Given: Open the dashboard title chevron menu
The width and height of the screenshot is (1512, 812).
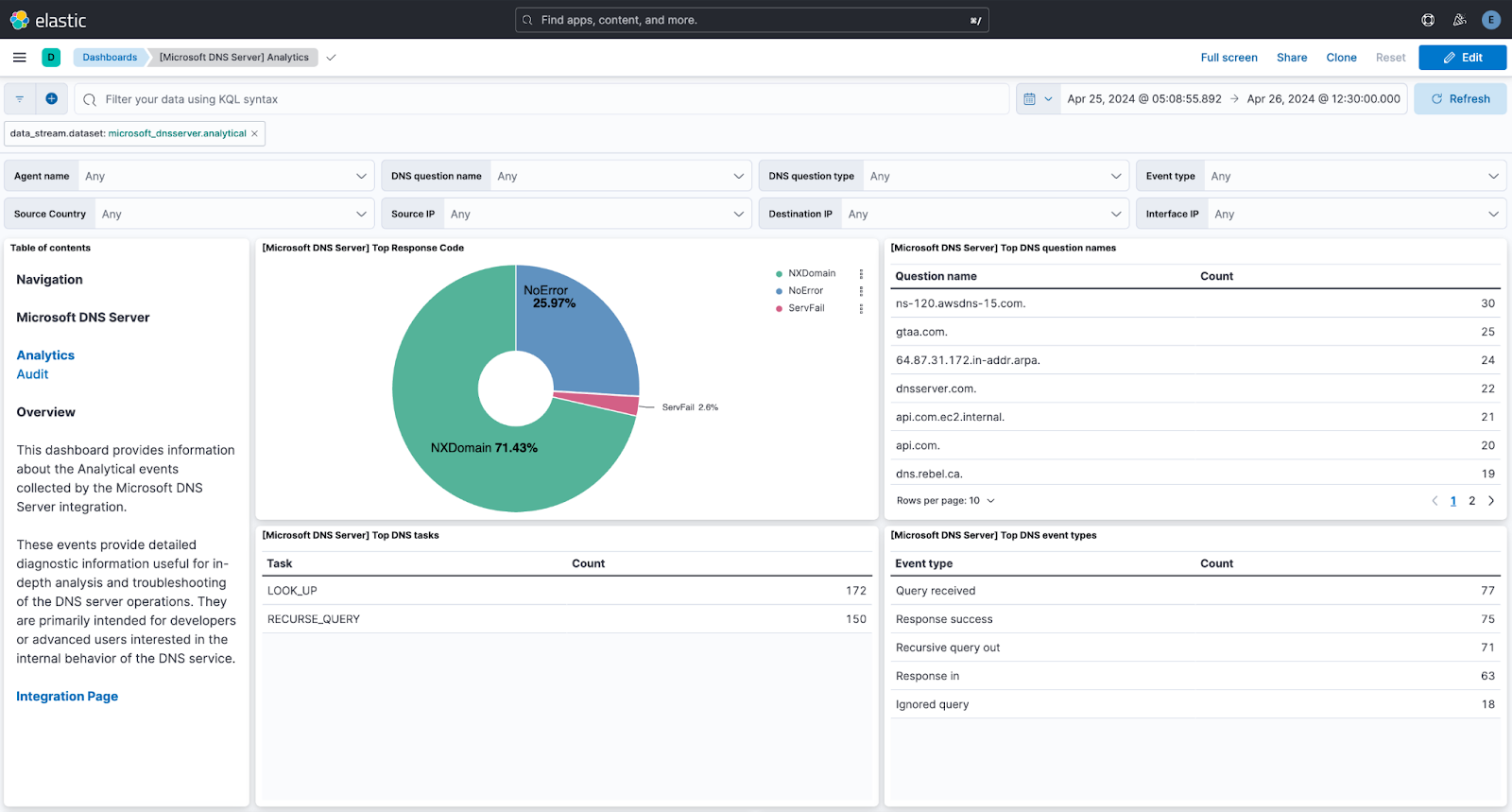Looking at the screenshot, I should 331,58.
